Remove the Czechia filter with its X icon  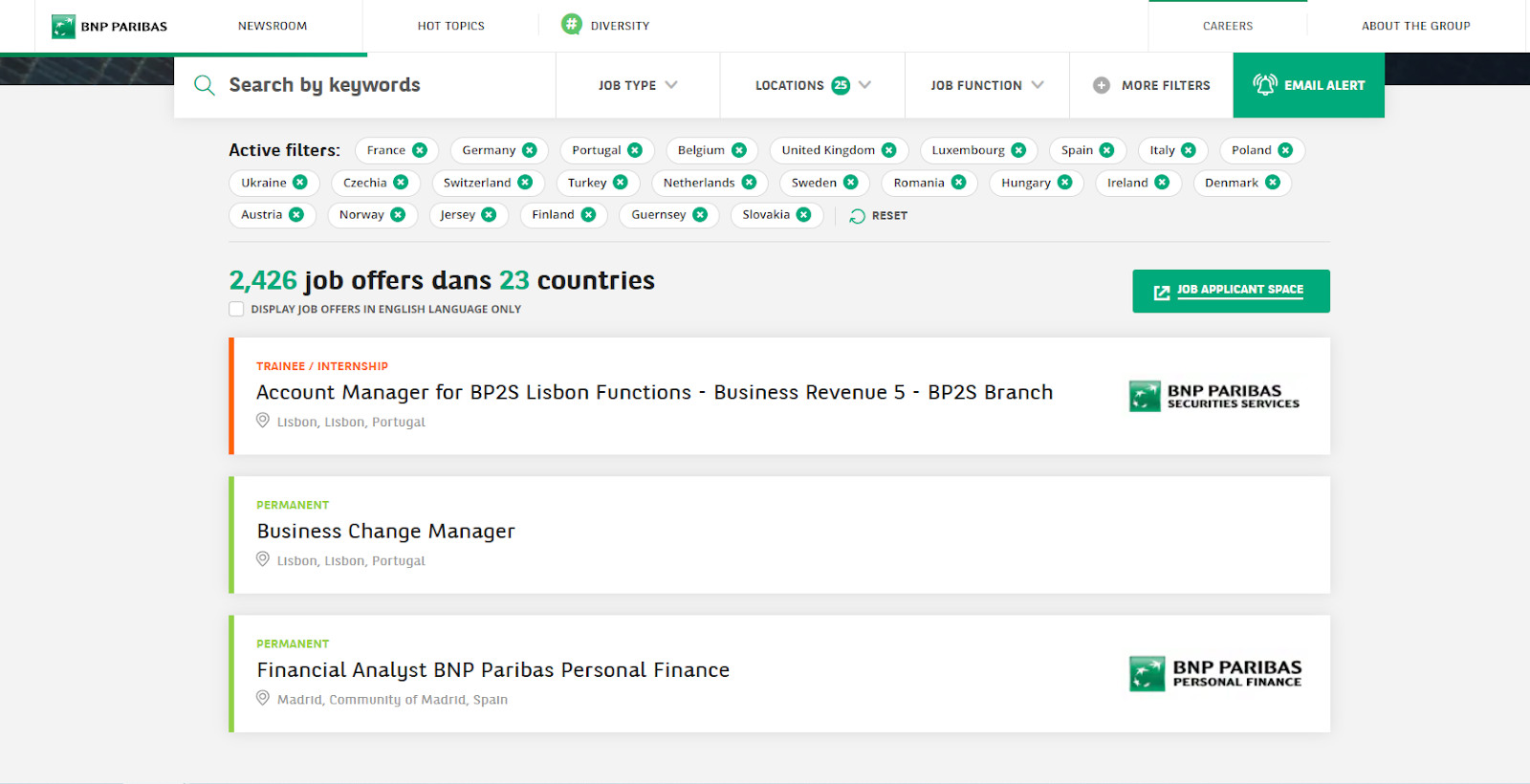point(401,182)
